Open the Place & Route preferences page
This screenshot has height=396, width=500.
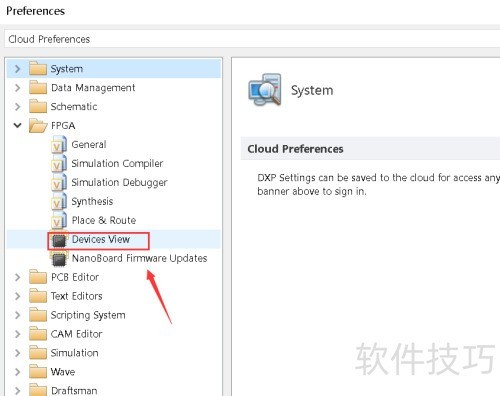[x=104, y=221]
